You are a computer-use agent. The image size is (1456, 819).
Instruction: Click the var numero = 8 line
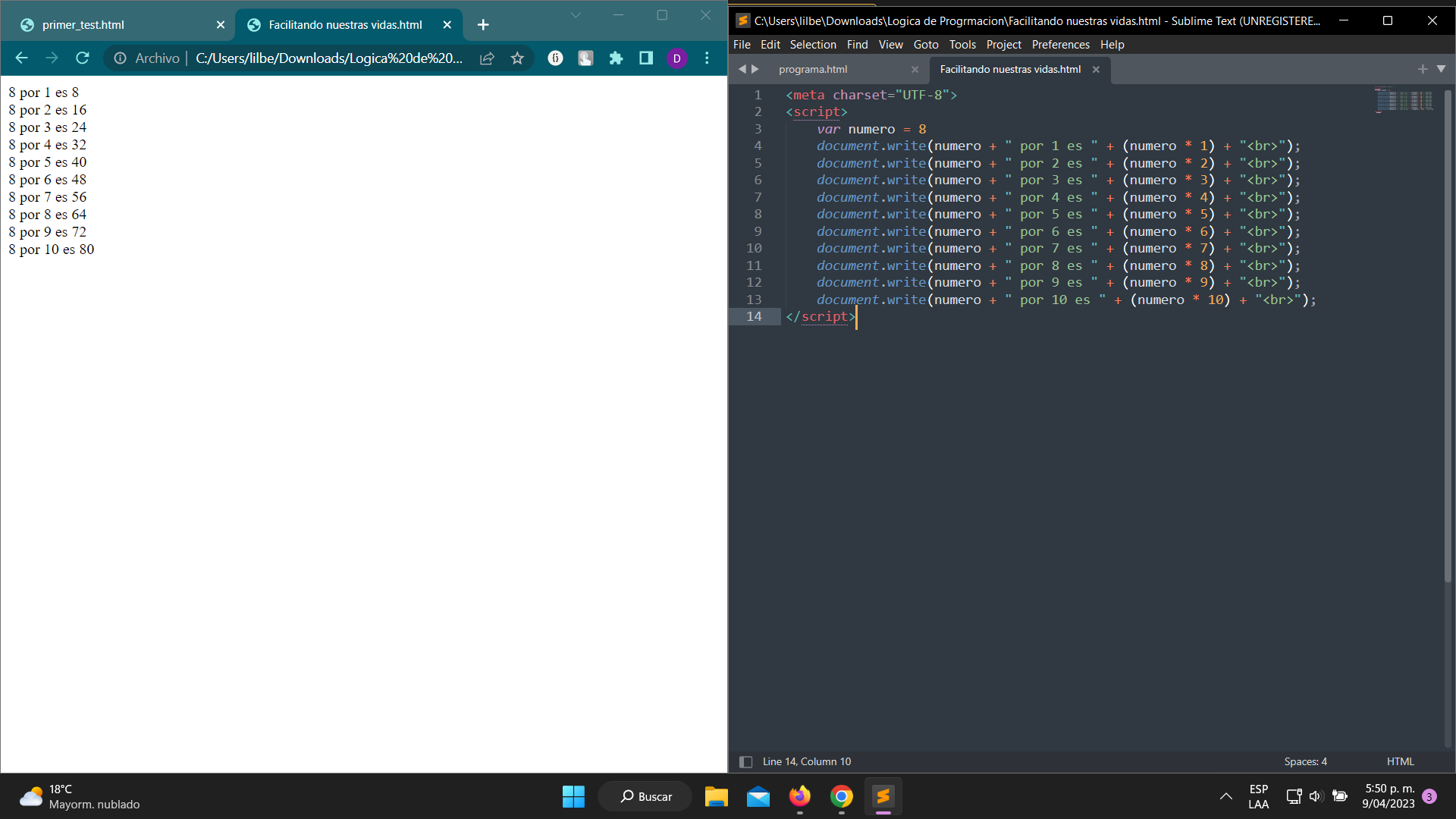tap(871, 129)
